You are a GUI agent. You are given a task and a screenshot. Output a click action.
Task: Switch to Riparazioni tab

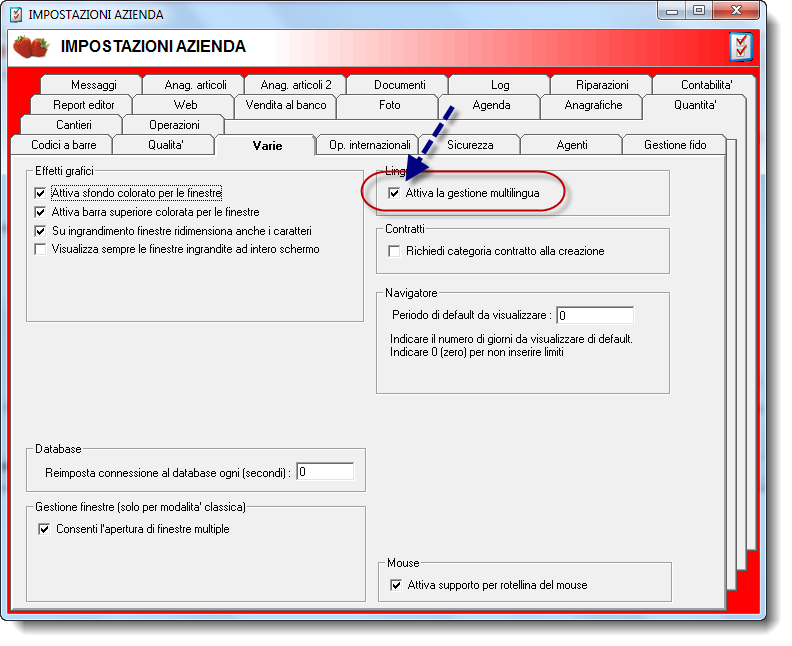point(602,85)
